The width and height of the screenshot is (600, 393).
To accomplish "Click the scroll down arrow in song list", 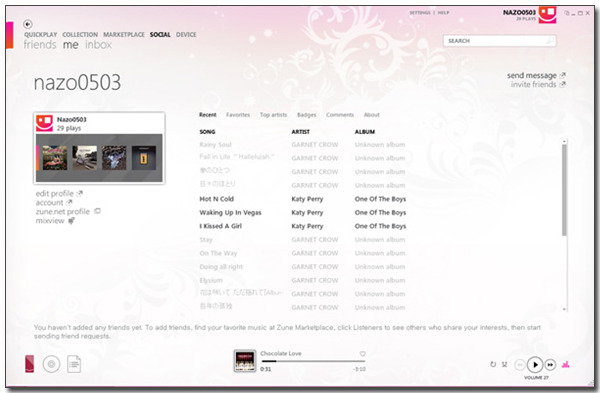I will [564, 309].
